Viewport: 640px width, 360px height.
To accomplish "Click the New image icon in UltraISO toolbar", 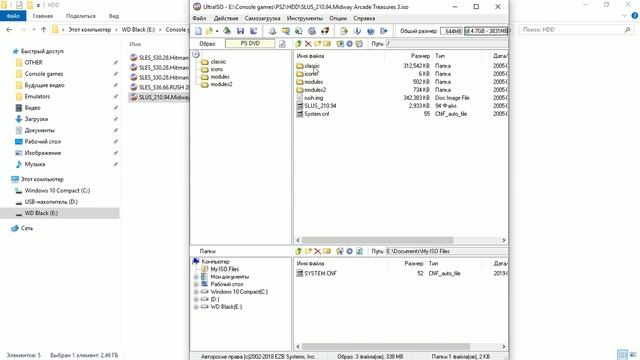I will point(198,31).
